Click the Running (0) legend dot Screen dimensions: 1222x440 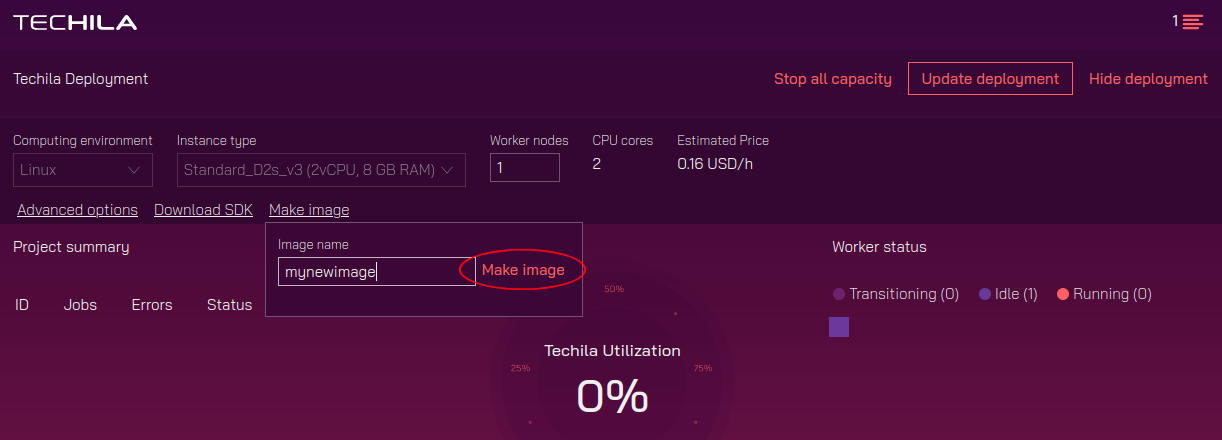tap(1063, 295)
